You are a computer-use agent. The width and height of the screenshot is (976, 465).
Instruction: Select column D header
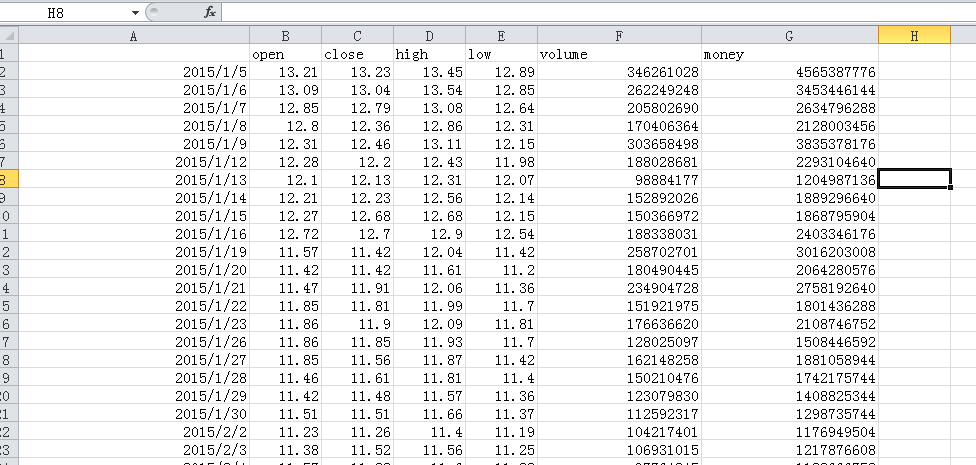tap(429, 36)
